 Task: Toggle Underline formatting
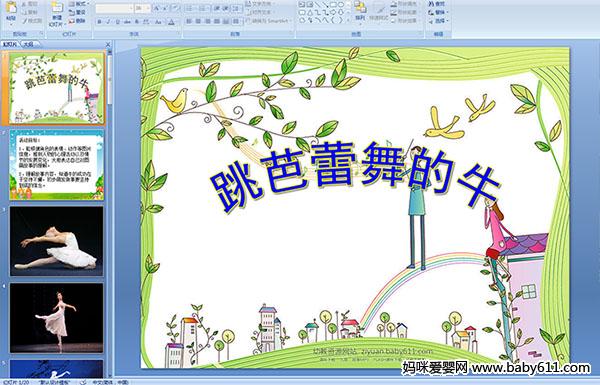(117, 22)
